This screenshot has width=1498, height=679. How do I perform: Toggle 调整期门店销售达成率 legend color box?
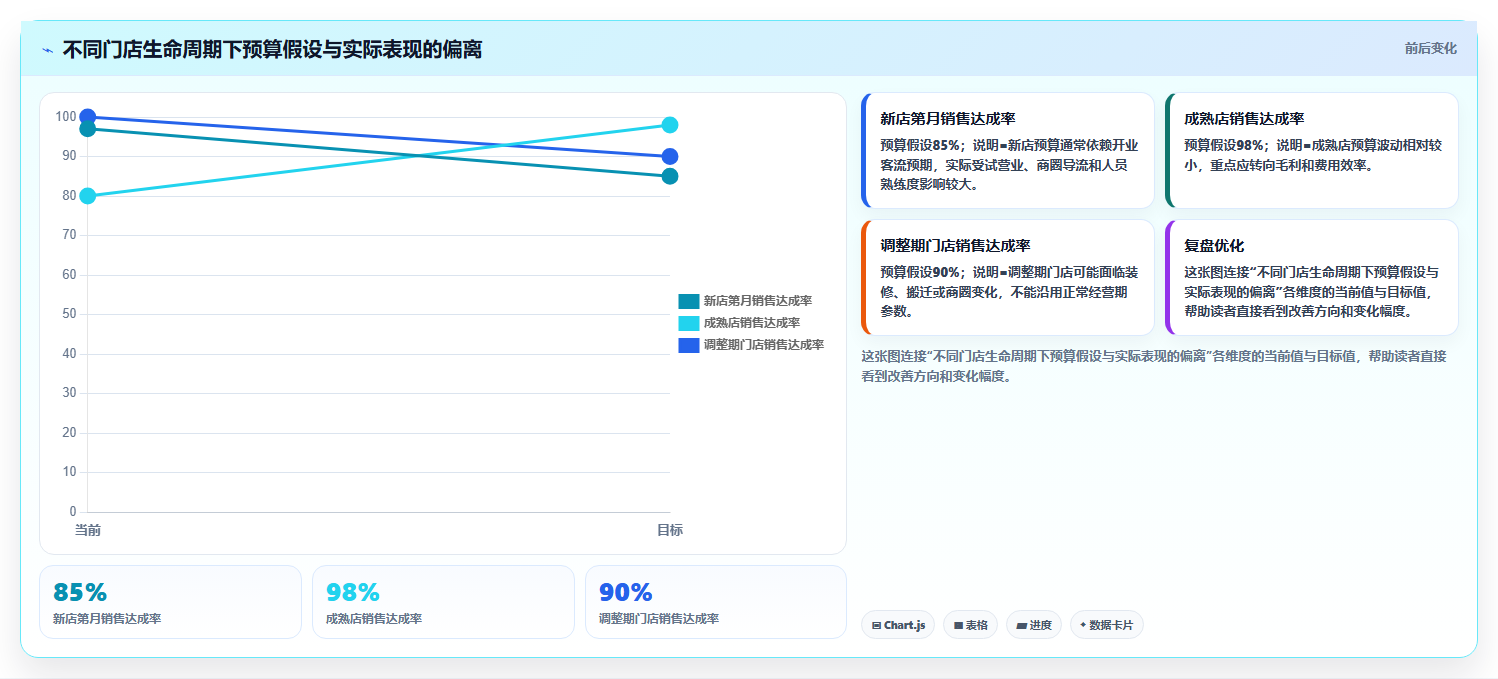click(x=689, y=345)
